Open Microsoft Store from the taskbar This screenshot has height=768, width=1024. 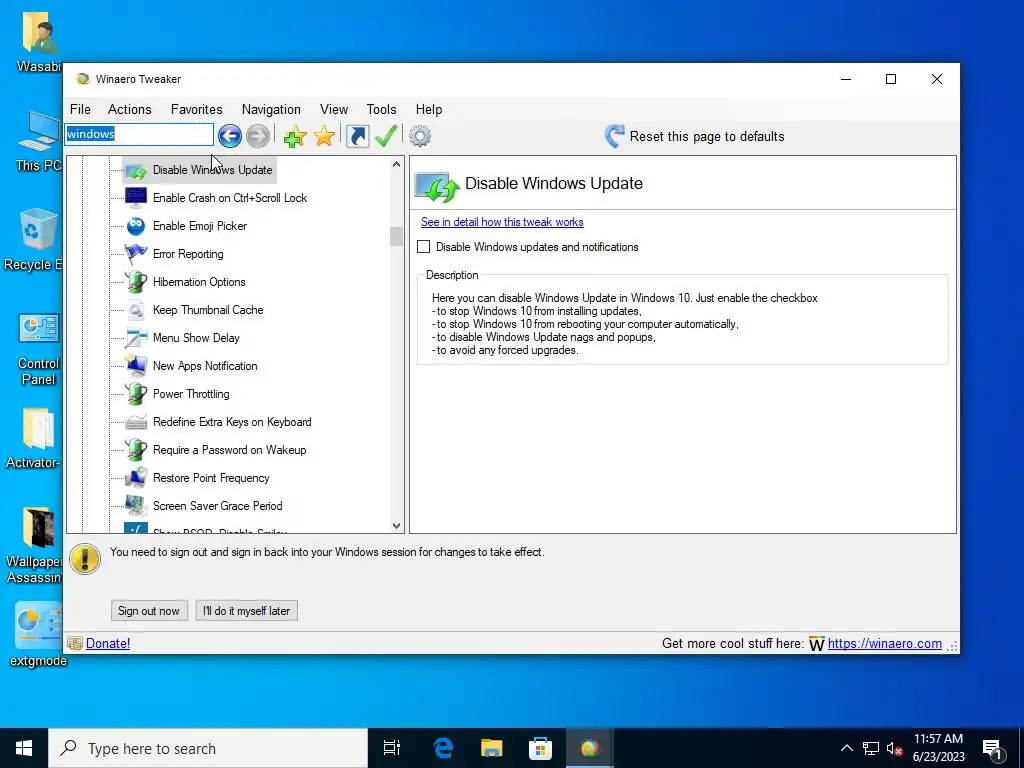pos(540,748)
